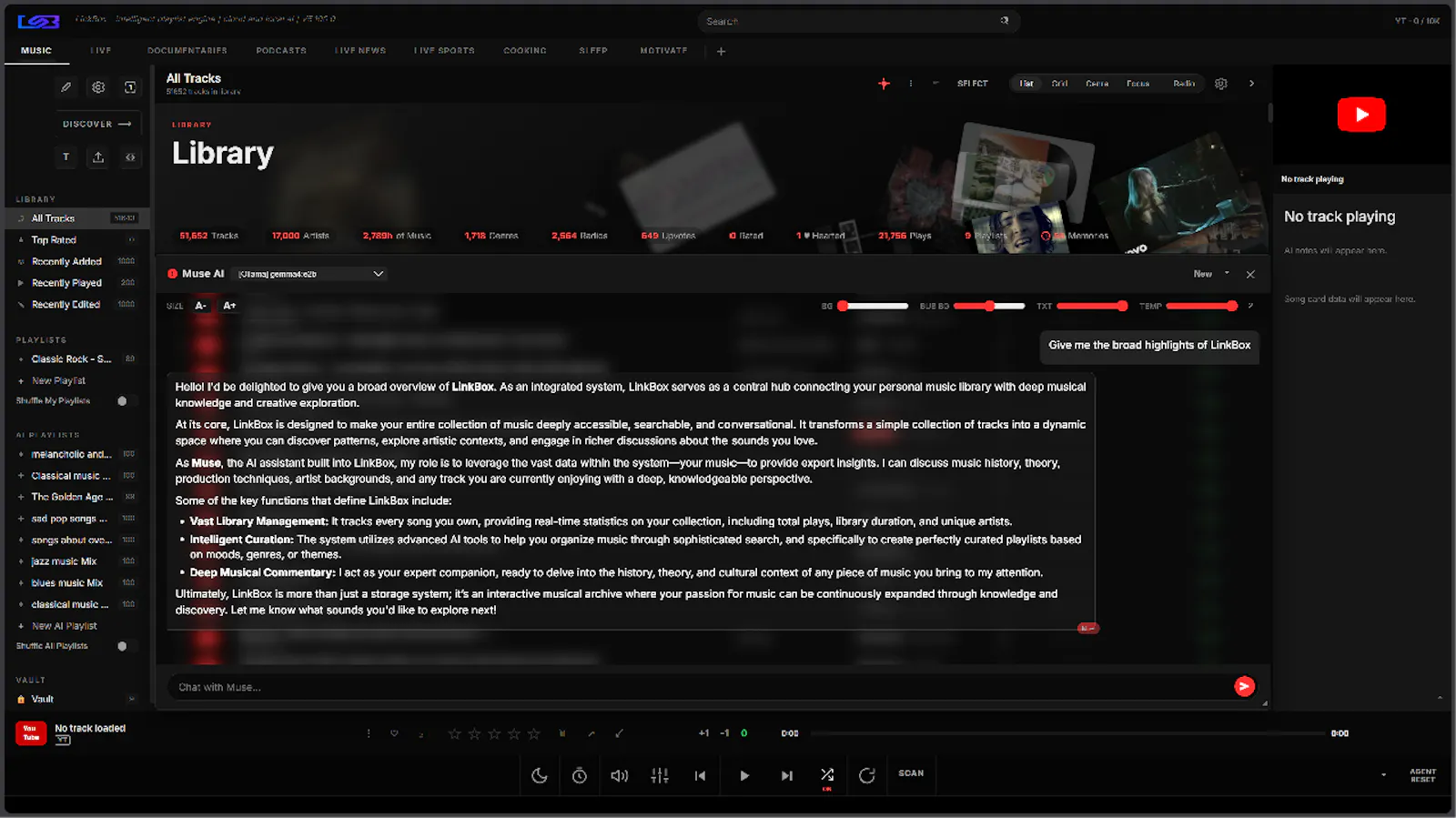
Task: Rate track five stars
Action: point(534,733)
